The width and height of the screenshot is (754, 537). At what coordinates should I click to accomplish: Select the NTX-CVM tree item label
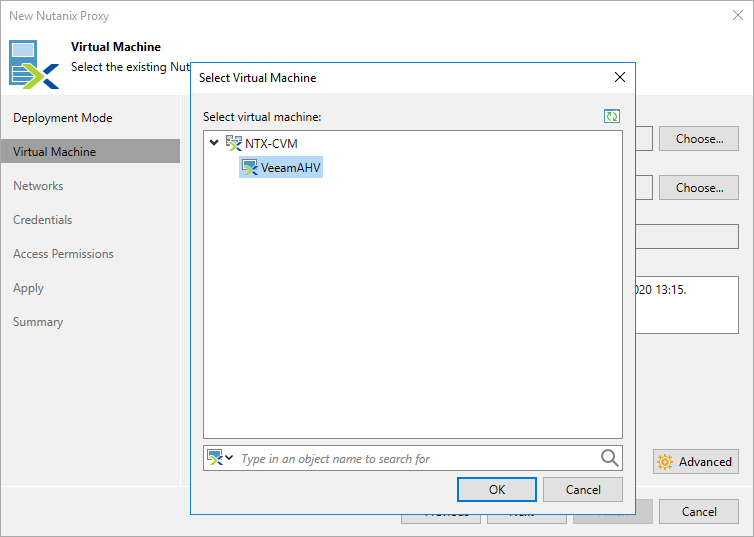(x=271, y=143)
